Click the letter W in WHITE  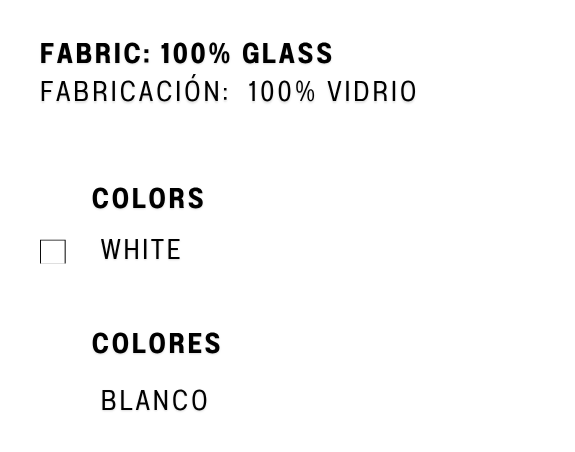113,250
